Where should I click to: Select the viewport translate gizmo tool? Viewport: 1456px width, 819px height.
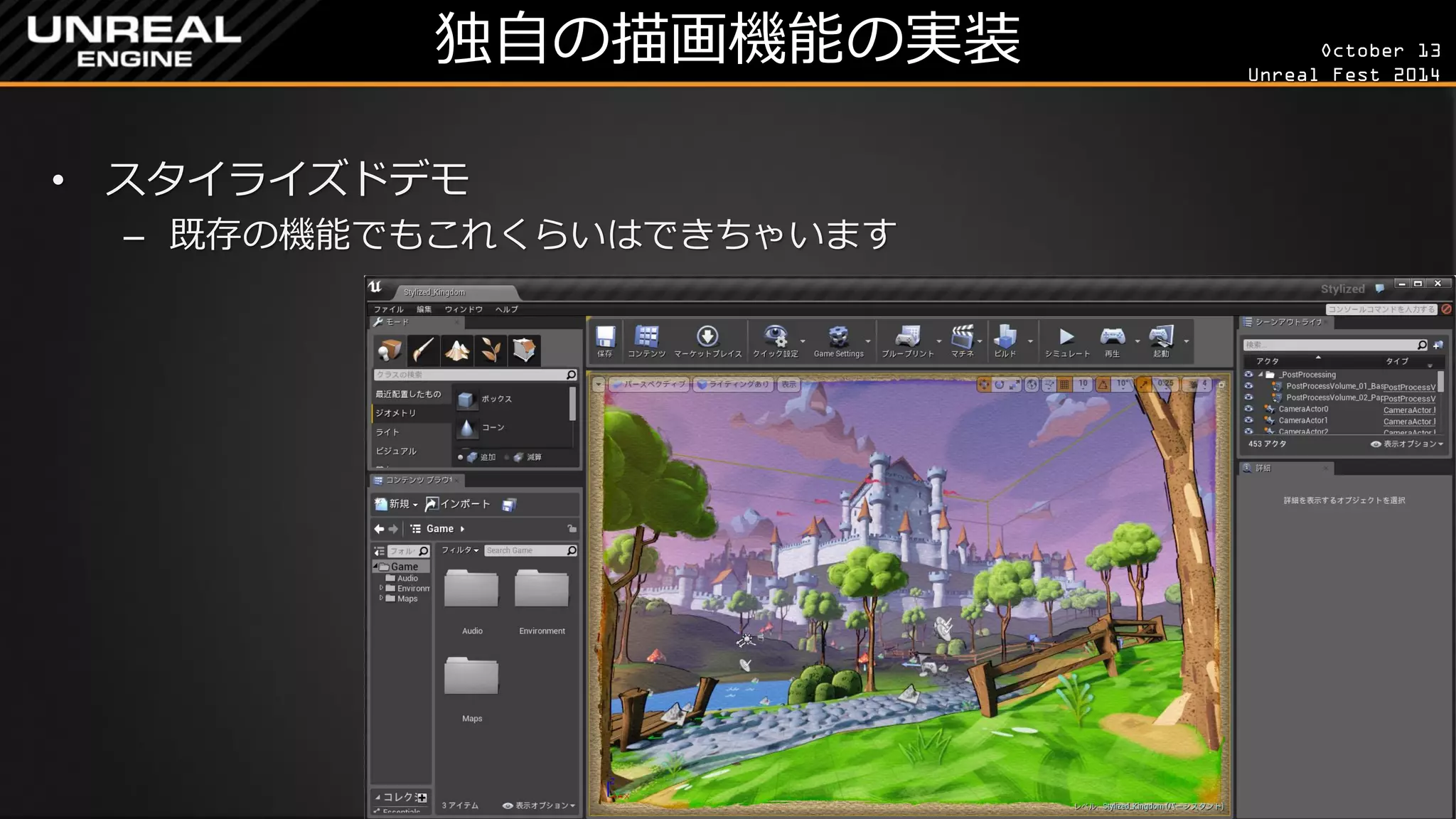pos(984,385)
